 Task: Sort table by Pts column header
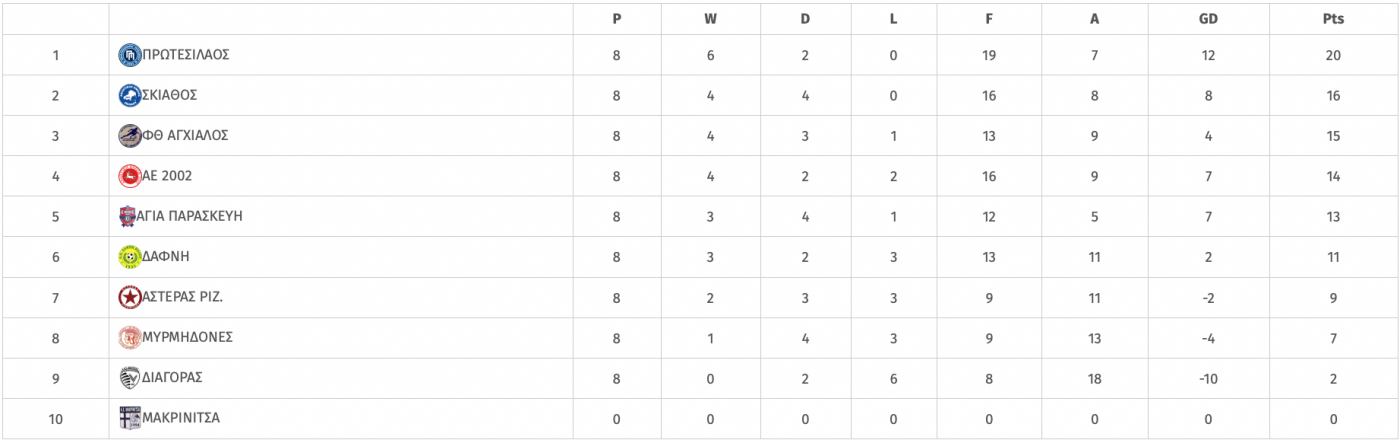tap(1333, 19)
